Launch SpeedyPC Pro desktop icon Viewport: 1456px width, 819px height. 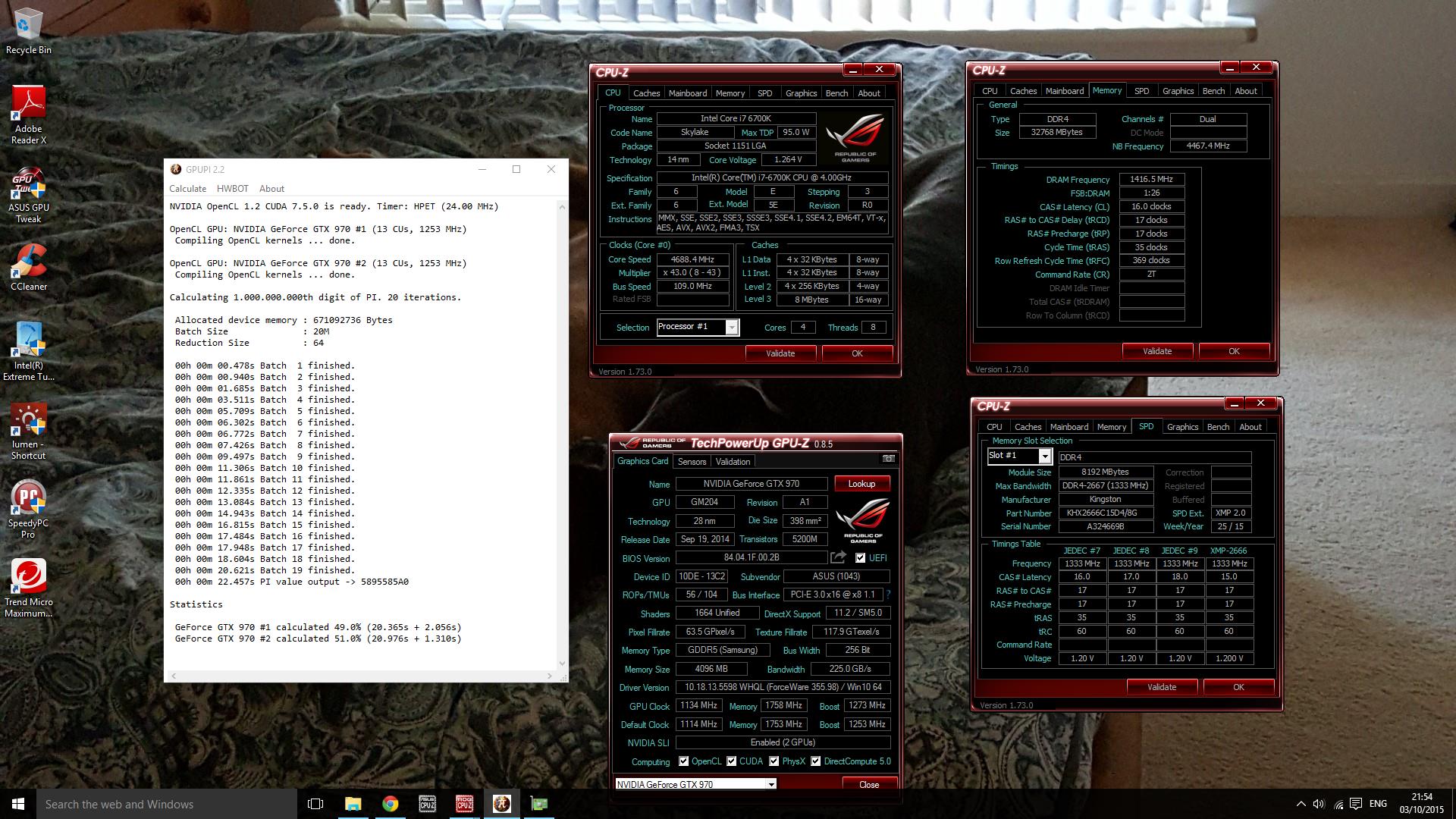click(x=28, y=510)
